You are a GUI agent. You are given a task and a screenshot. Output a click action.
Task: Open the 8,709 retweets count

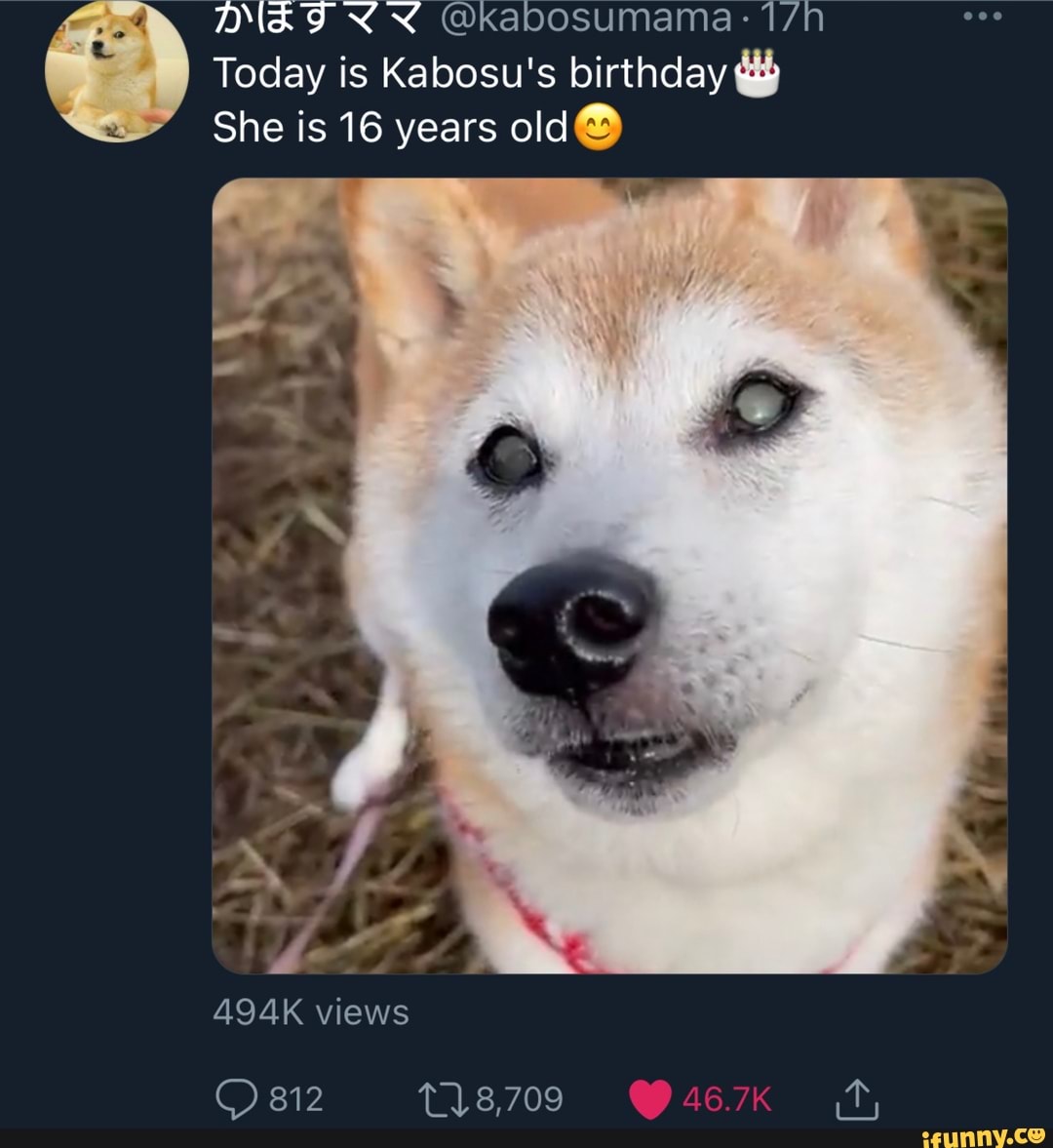(x=518, y=1098)
